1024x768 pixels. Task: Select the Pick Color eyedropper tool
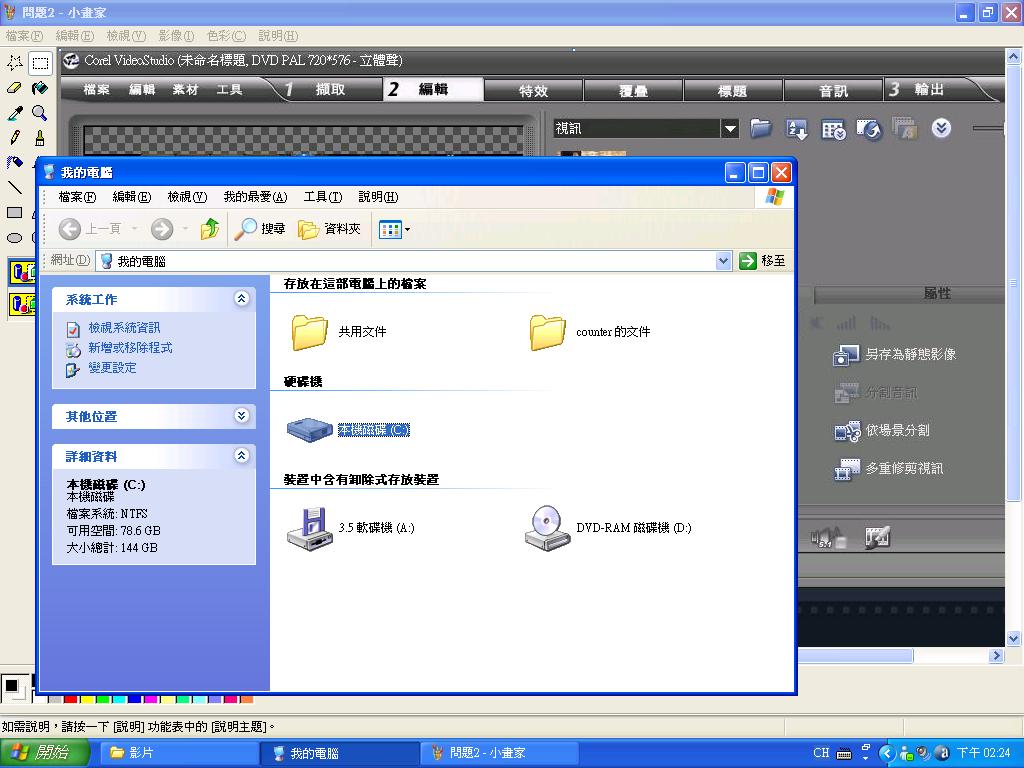[x=15, y=112]
